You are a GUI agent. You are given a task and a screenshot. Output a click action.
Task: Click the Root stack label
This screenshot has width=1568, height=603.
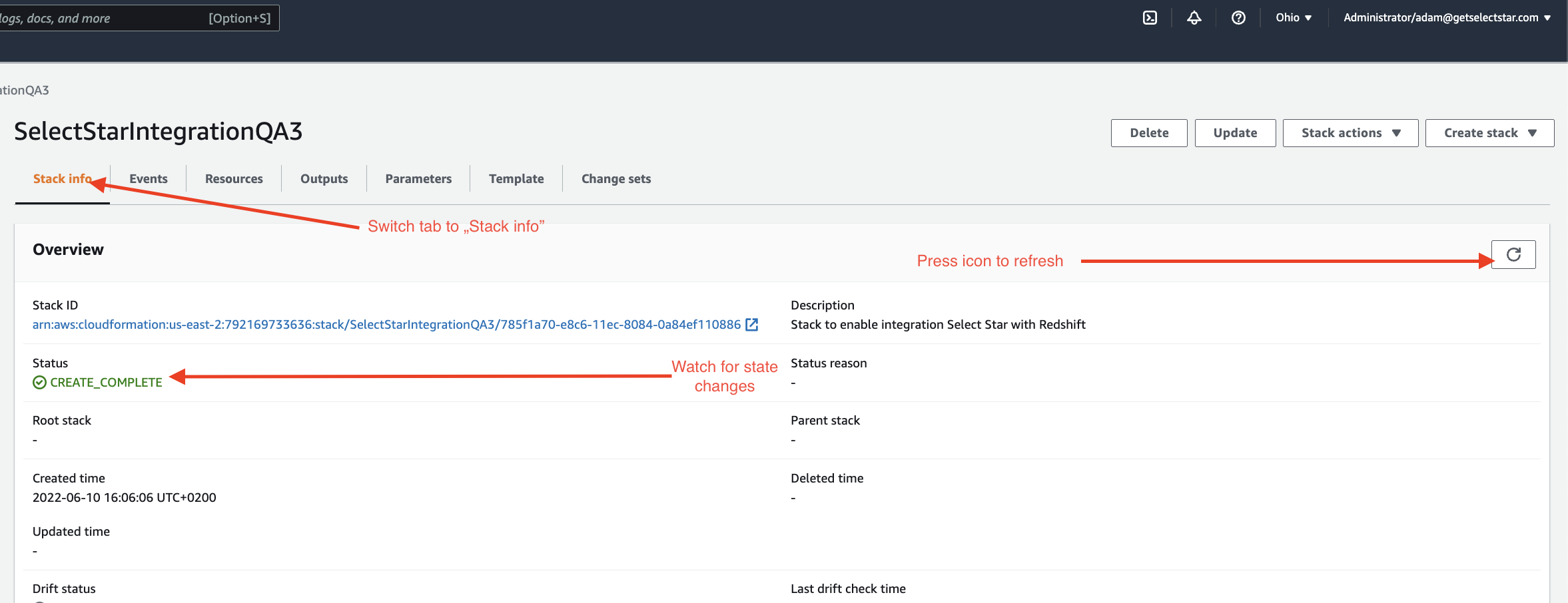tap(62, 421)
